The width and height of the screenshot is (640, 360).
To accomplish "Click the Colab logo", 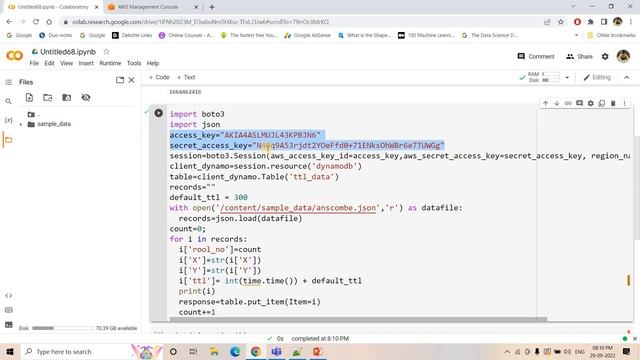I will (15, 56).
